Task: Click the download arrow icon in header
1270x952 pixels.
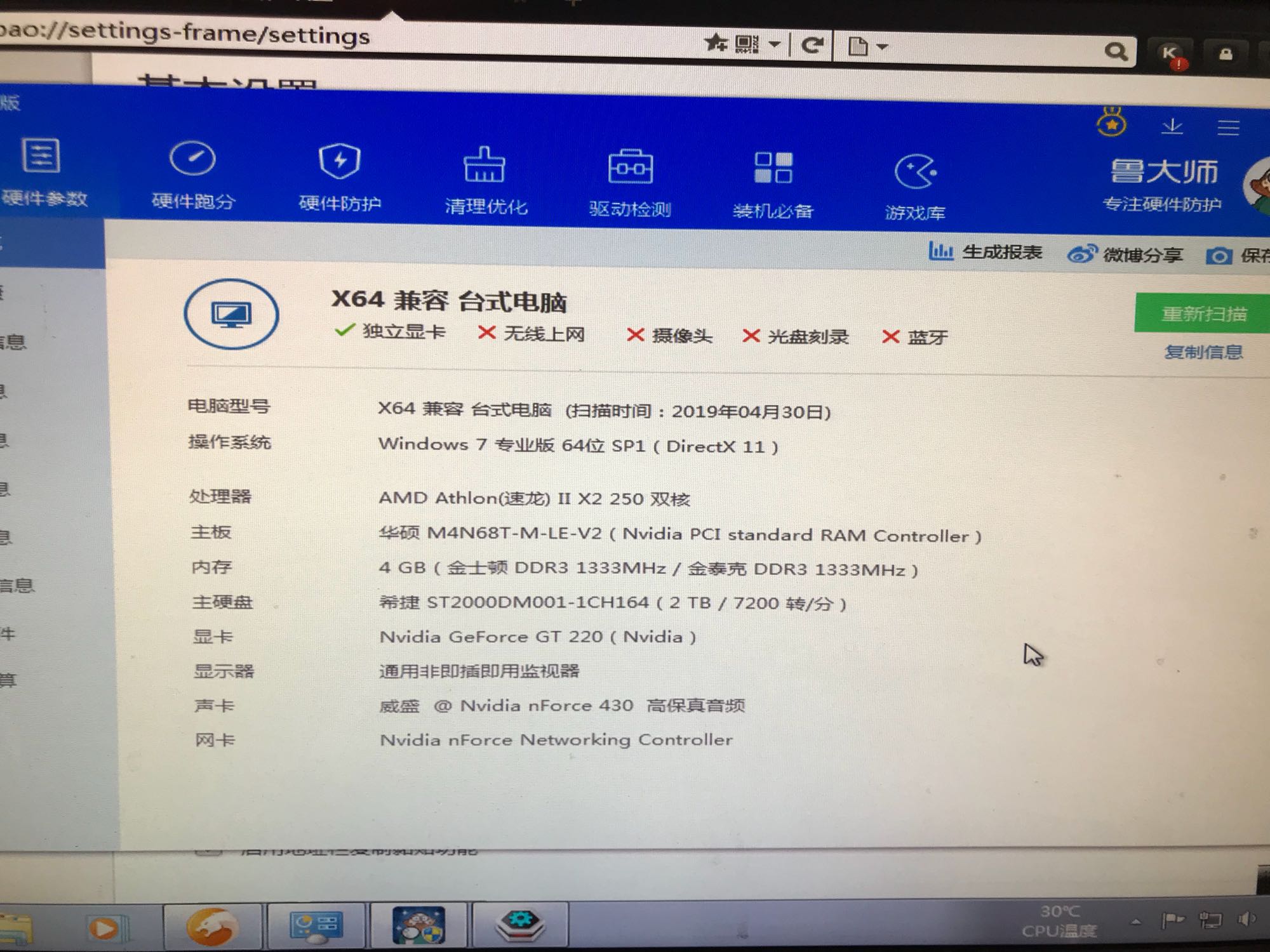Action: [x=1172, y=126]
